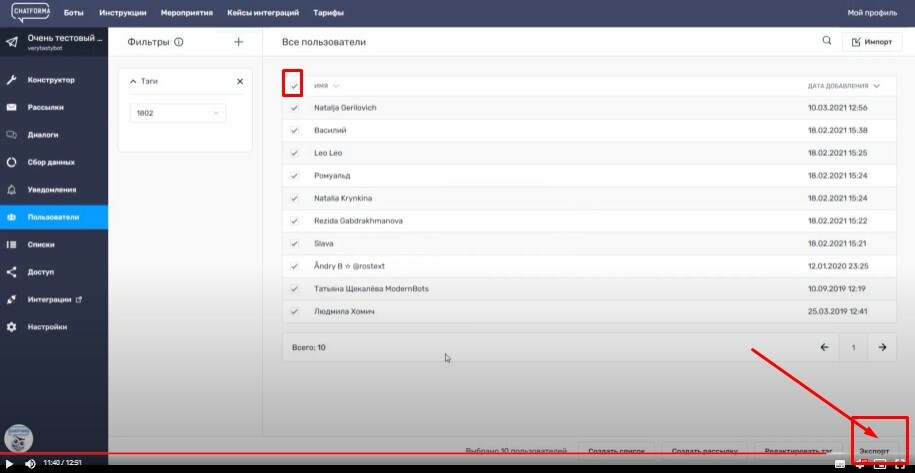The height and width of the screenshot is (473, 915).
Task: Open the 1802 tag dropdown
Action: [178, 113]
